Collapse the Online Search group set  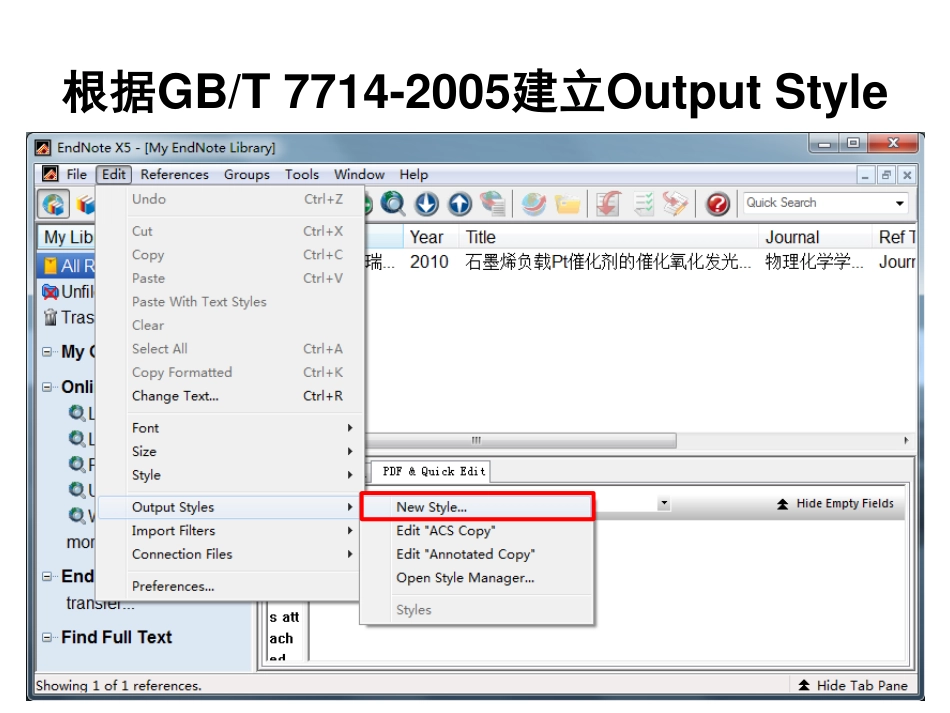[48, 387]
